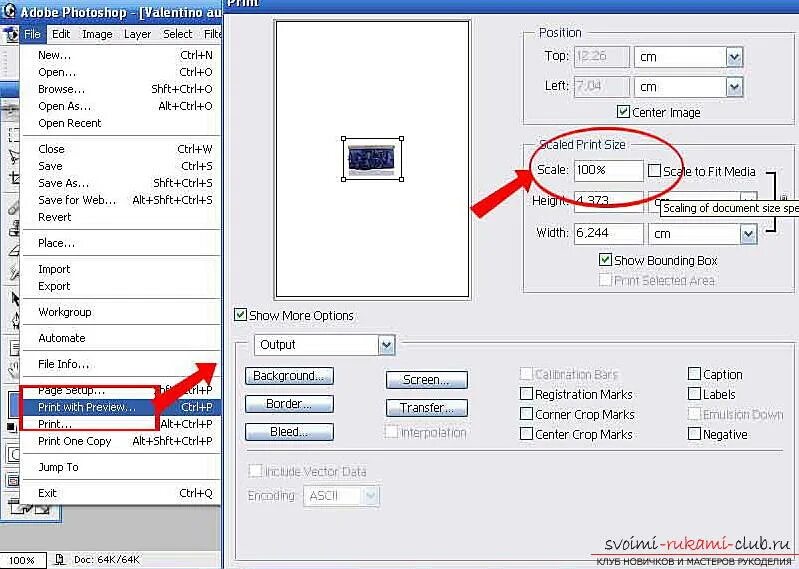
Task: Uncheck the Center Image checkbox
Action: pos(623,112)
